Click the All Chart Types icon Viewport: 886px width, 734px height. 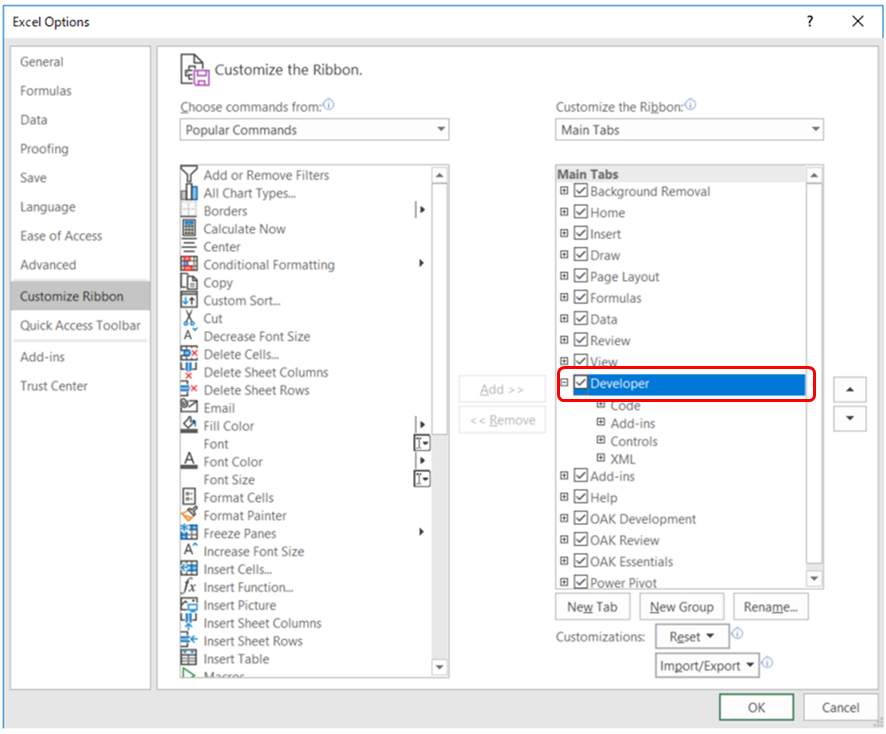coord(189,193)
